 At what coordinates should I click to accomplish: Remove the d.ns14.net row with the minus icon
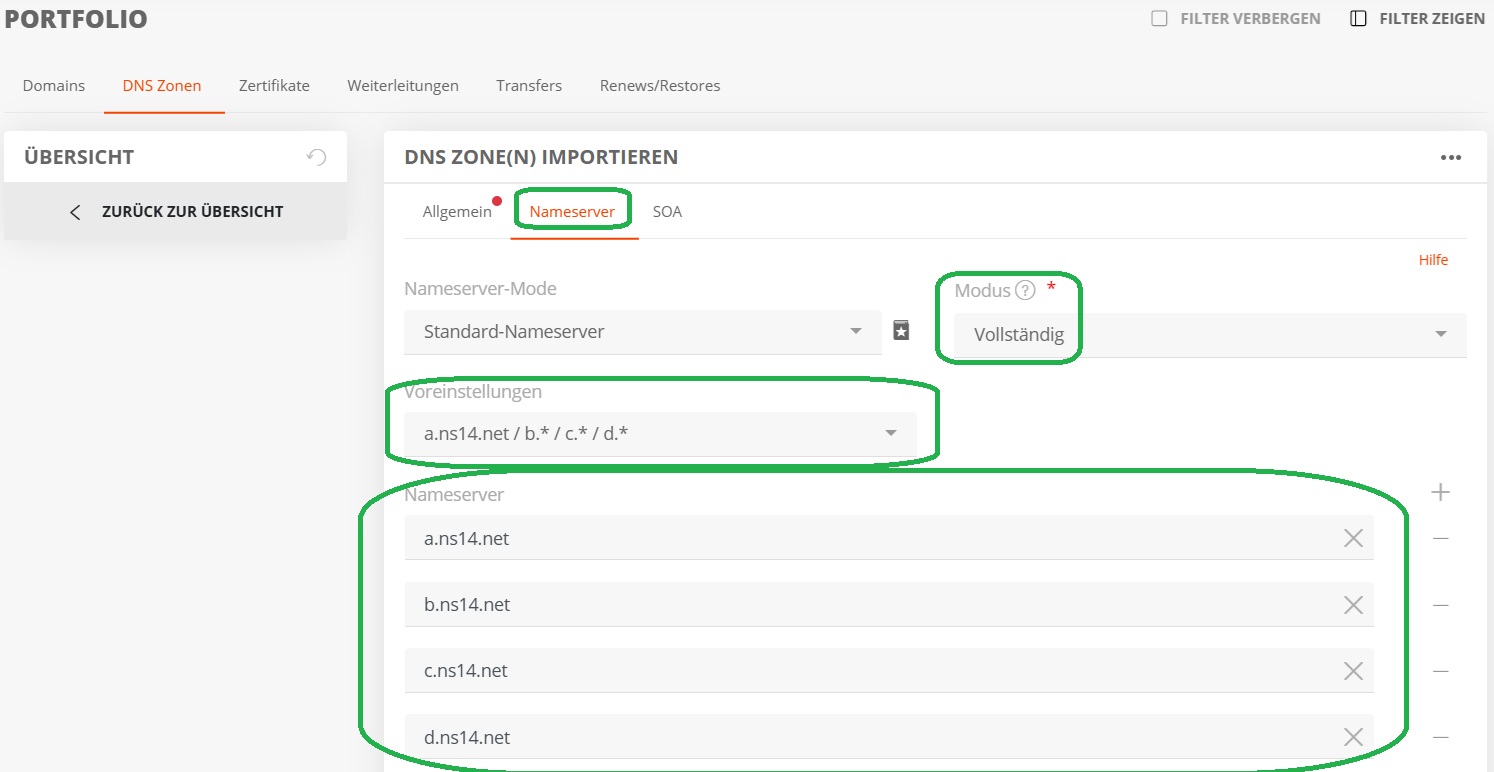point(1441,737)
